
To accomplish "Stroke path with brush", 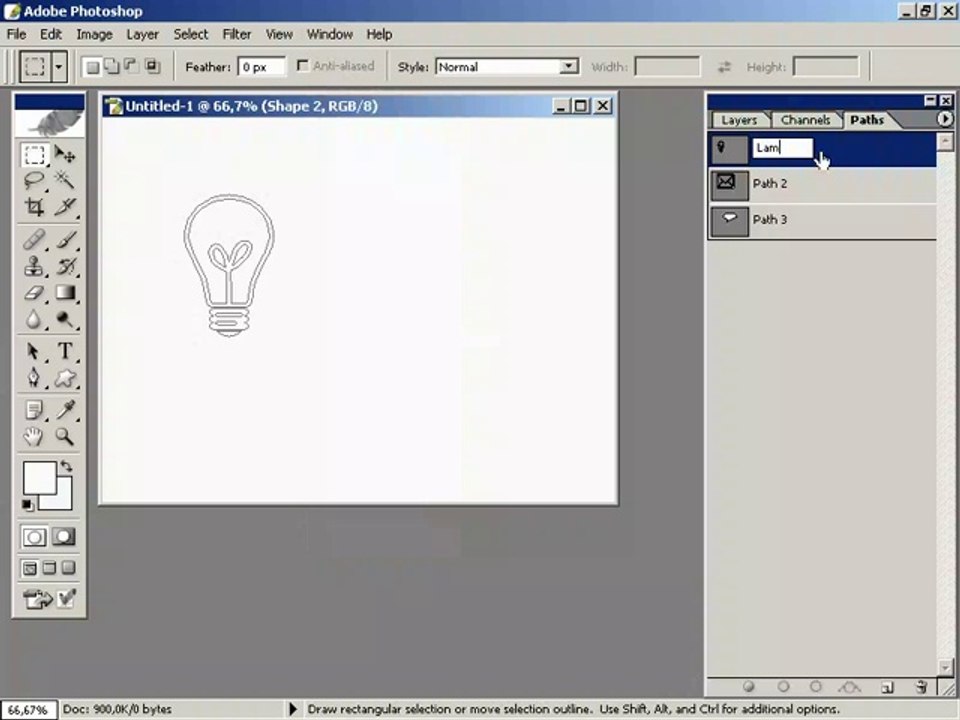I will tap(783, 687).
